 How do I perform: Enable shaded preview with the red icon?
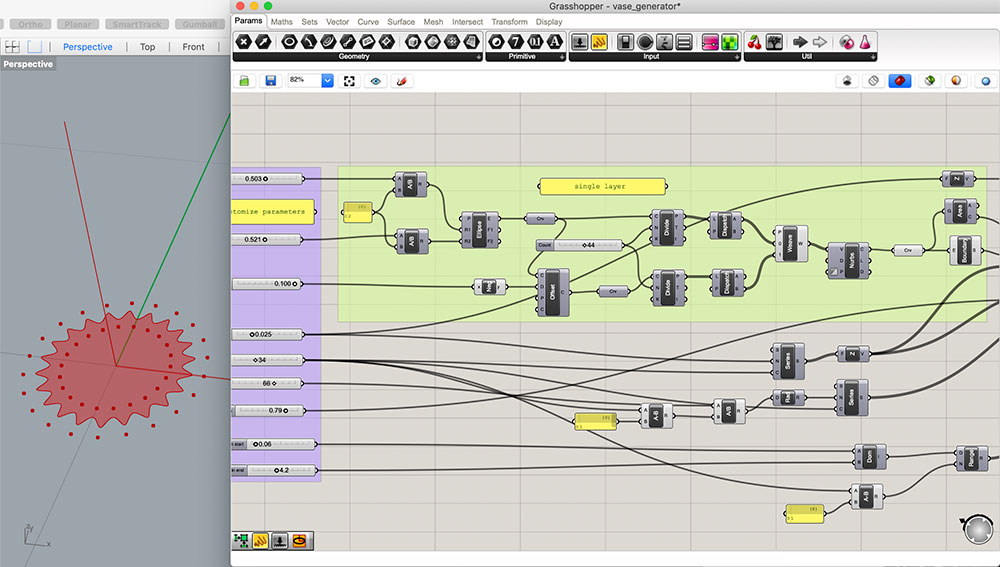[899, 81]
